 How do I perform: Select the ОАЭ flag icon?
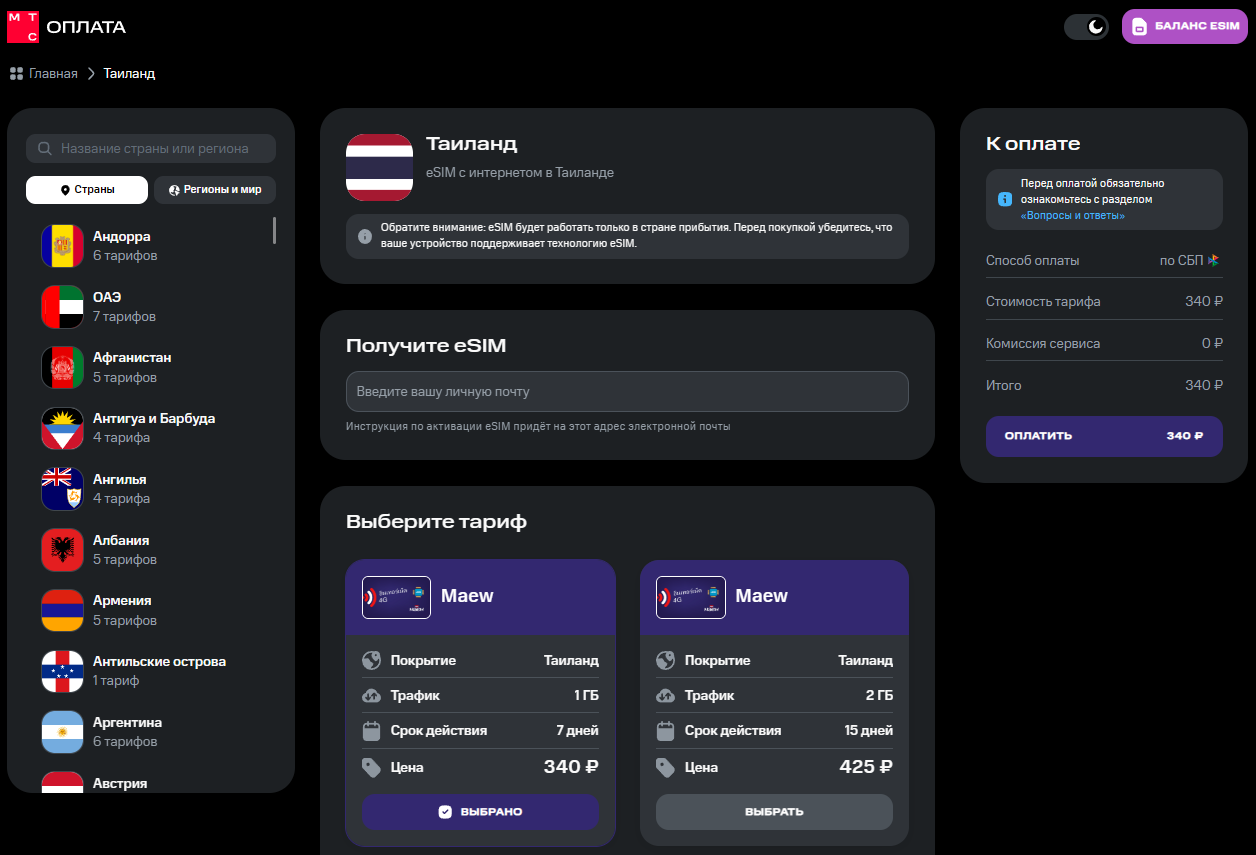point(62,307)
